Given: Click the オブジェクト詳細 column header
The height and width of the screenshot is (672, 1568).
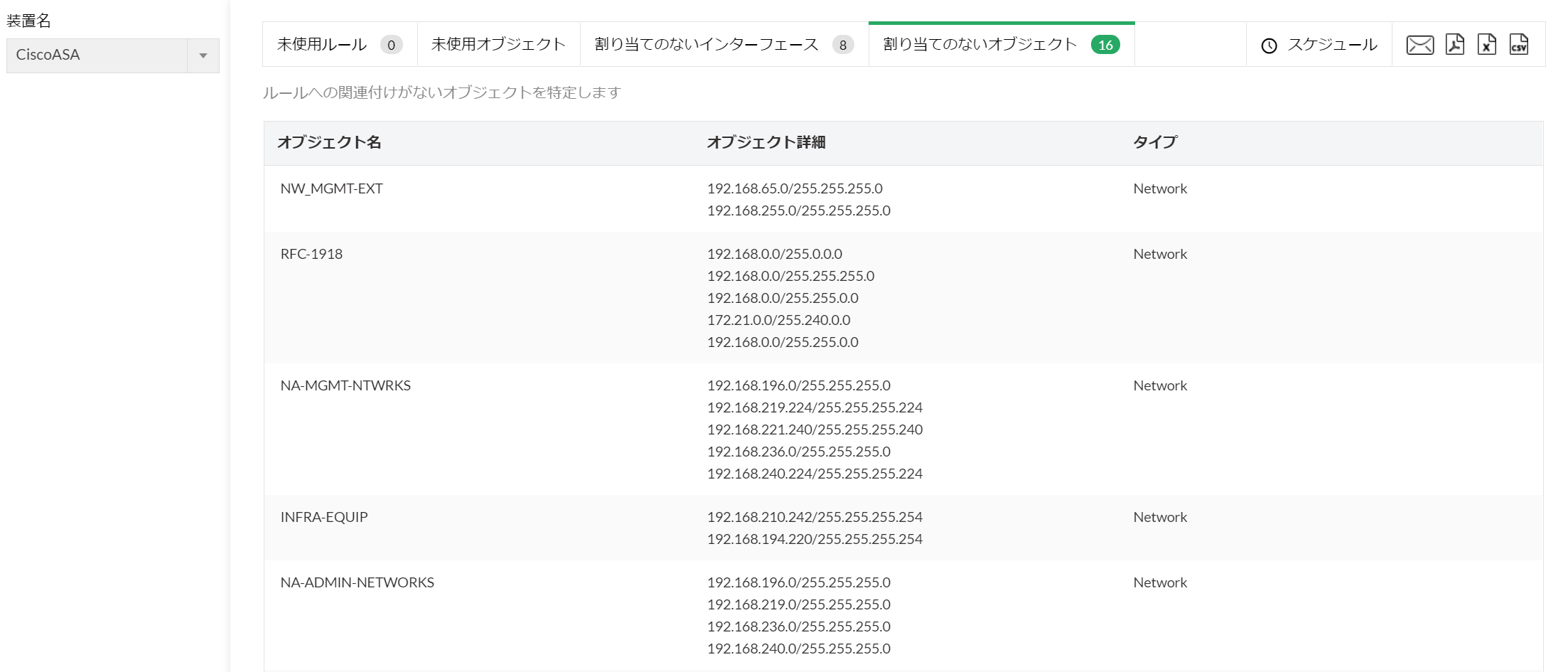Looking at the screenshot, I should point(766,142).
